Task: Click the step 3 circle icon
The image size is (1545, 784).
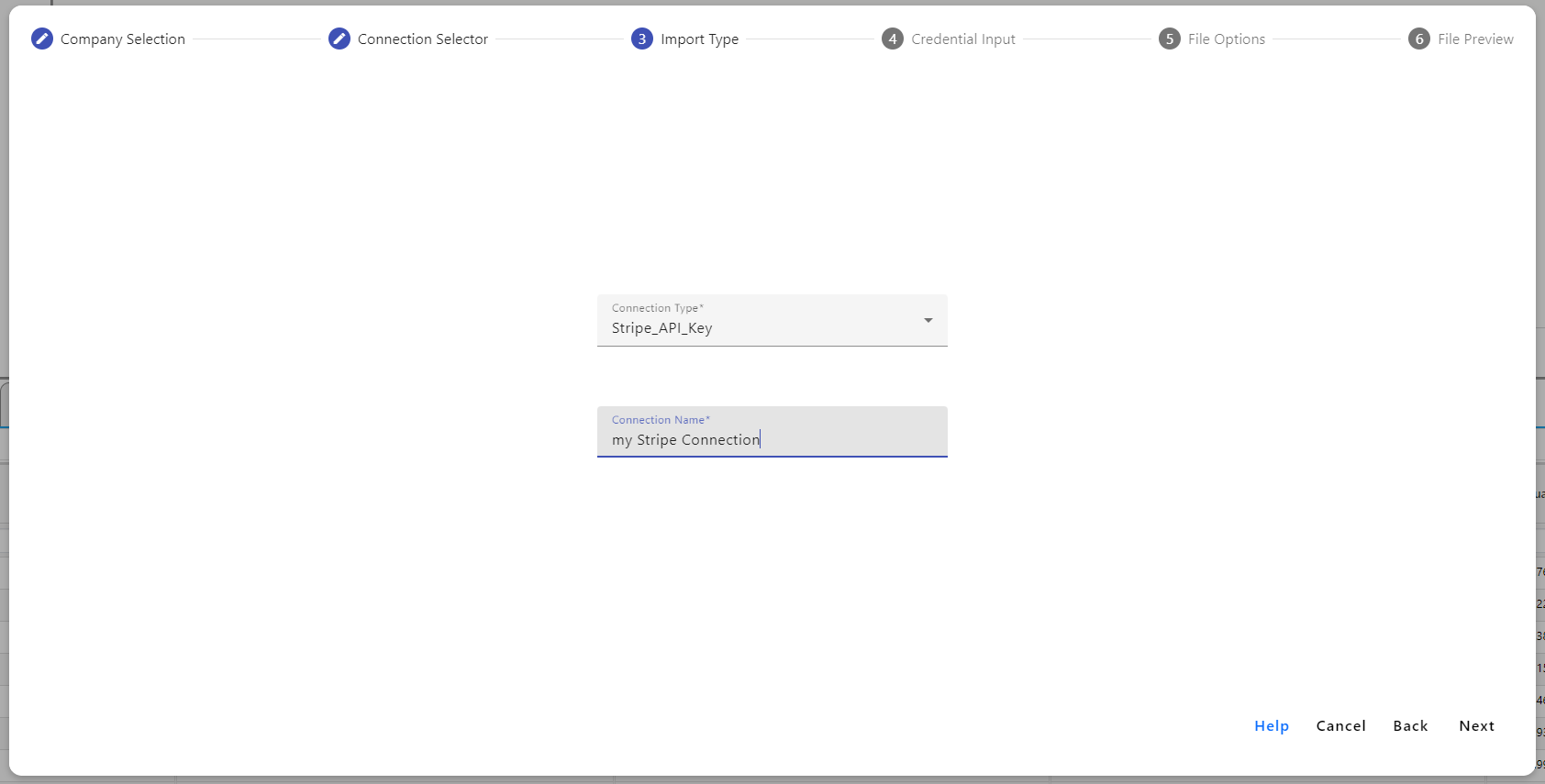Action: pos(642,39)
